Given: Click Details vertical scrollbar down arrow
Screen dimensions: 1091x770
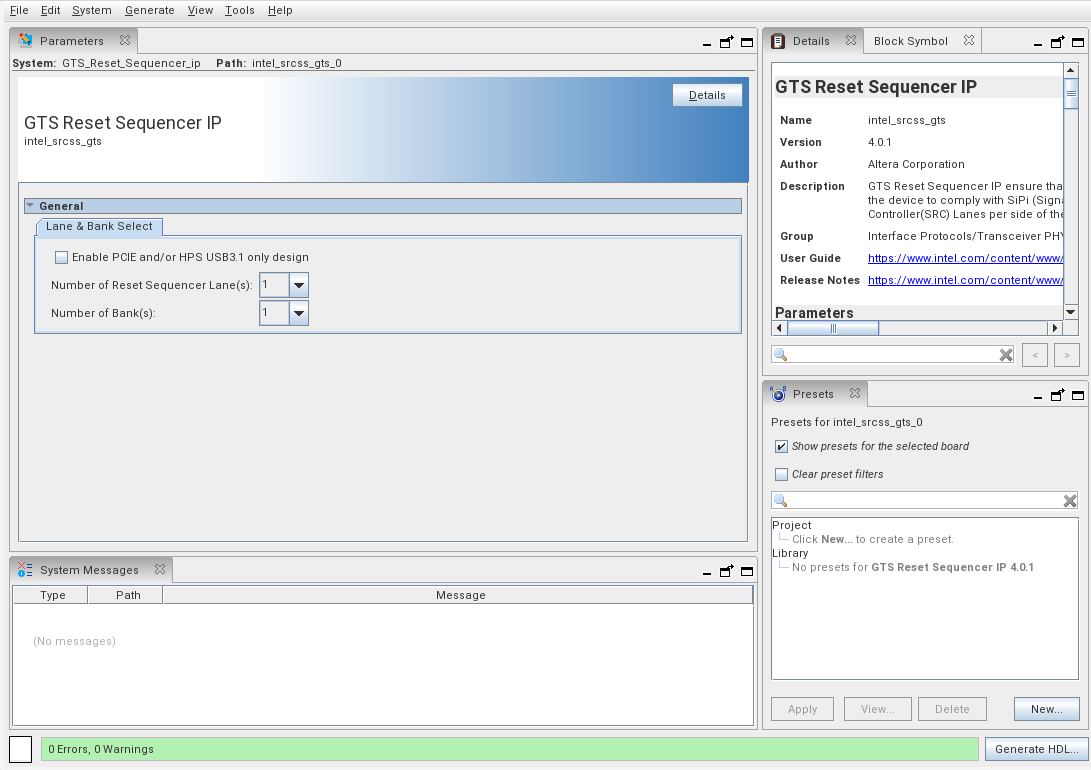Looking at the screenshot, I should point(1071,312).
